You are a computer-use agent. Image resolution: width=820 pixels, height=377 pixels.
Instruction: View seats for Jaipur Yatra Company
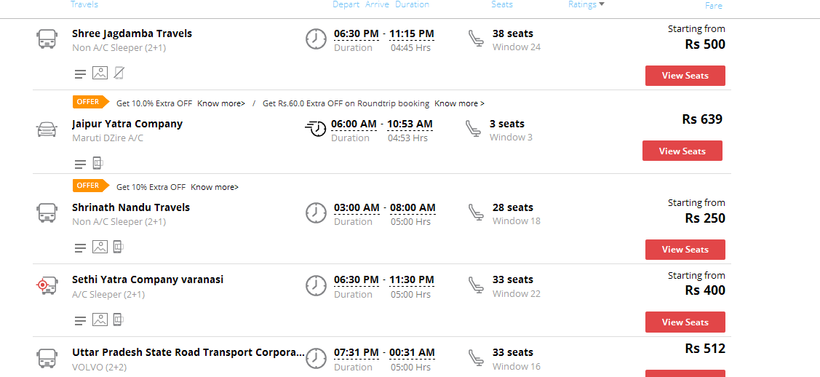(682, 151)
